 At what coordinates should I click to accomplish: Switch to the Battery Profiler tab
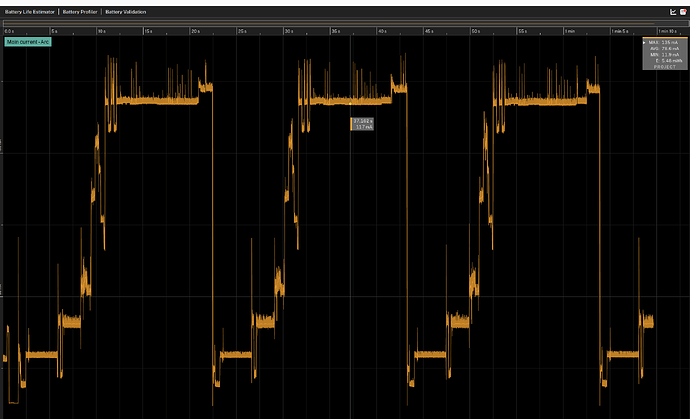80,12
